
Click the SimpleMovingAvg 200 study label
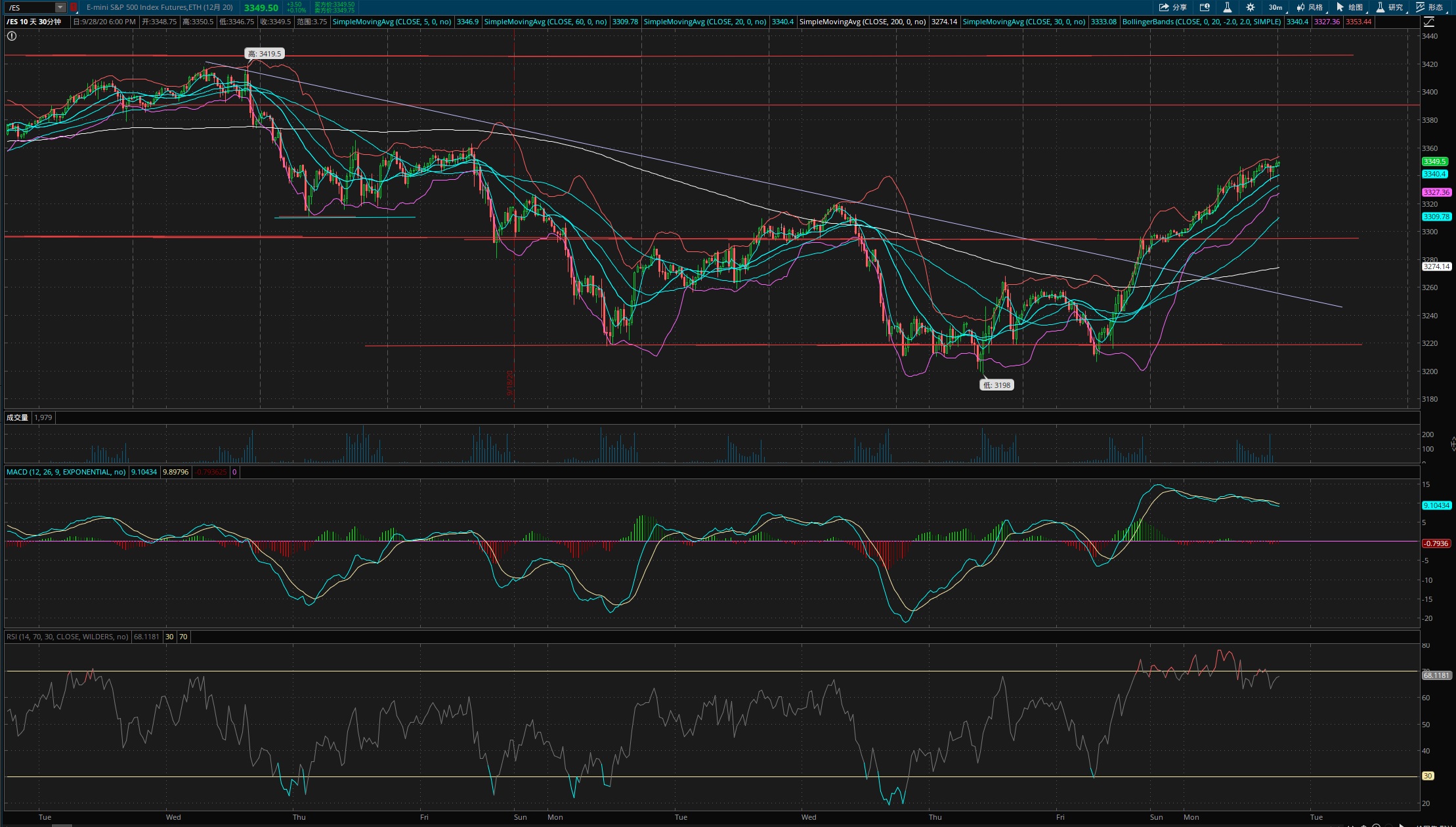(863, 22)
